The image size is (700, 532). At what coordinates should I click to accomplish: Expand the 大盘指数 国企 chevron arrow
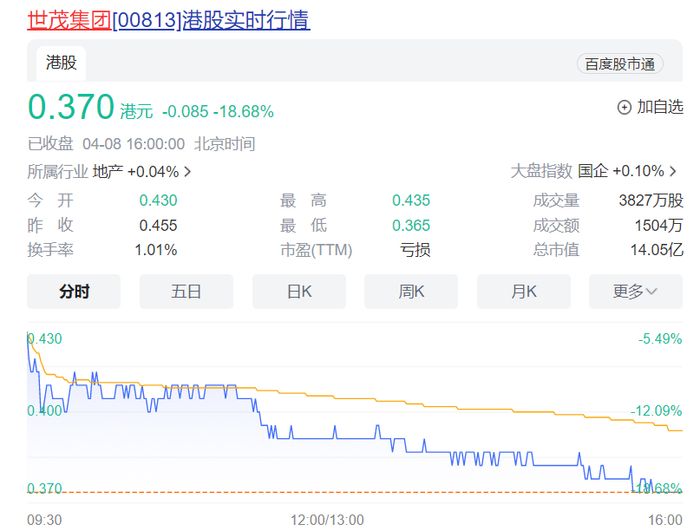[x=673, y=171]
